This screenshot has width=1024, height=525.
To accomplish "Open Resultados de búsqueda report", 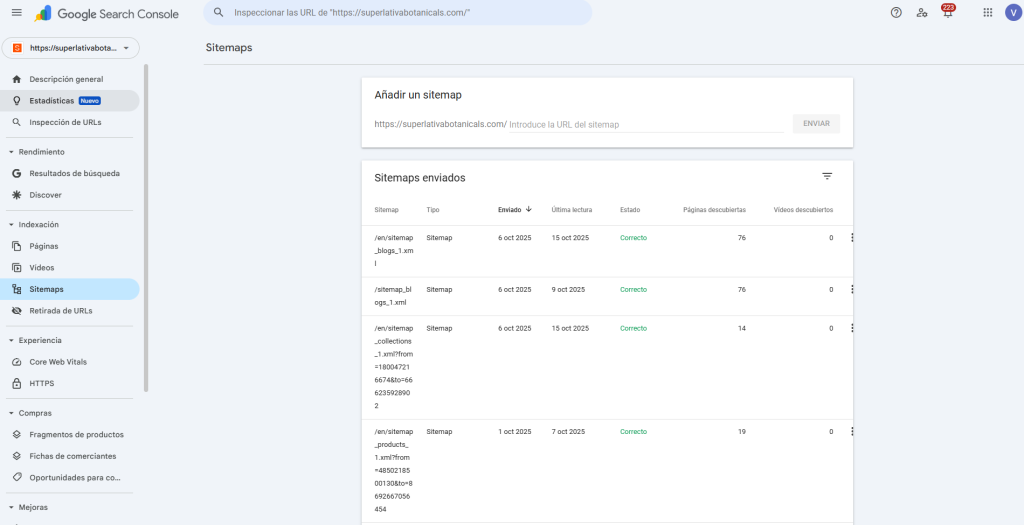I will point(74,174).
